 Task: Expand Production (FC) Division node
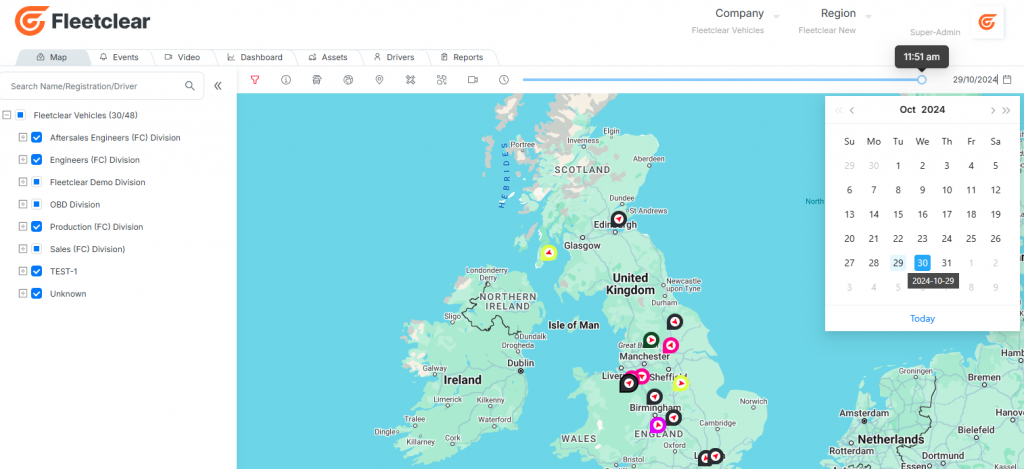[22, 227]
